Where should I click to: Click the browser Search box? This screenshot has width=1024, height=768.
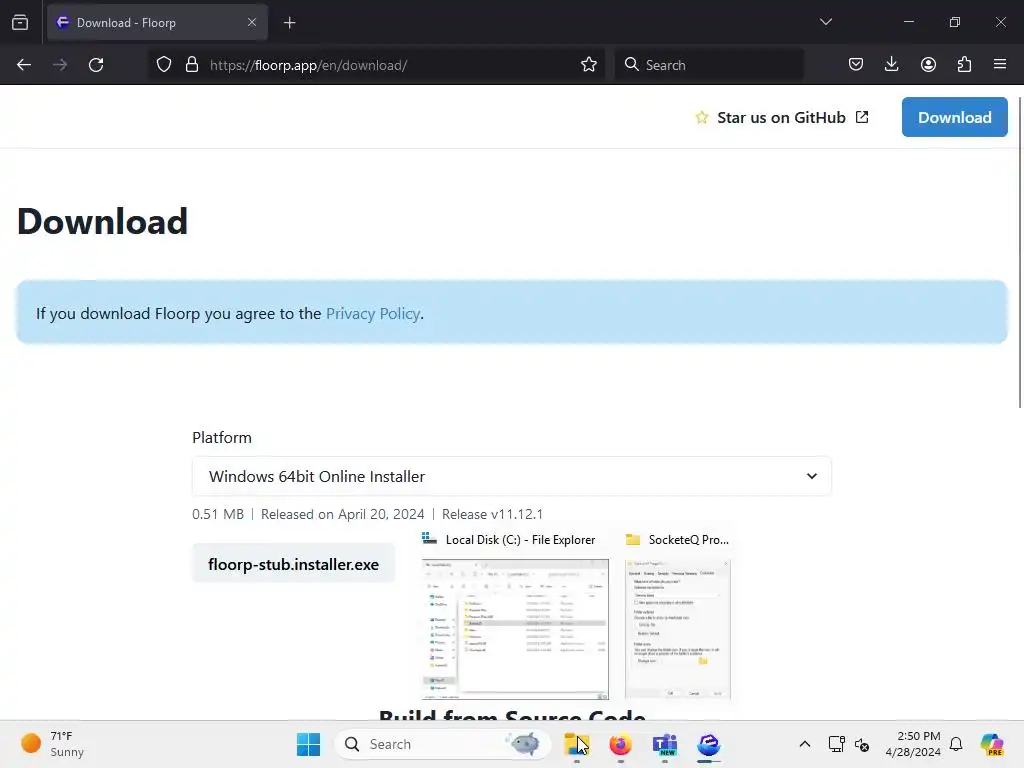point(709,65)
